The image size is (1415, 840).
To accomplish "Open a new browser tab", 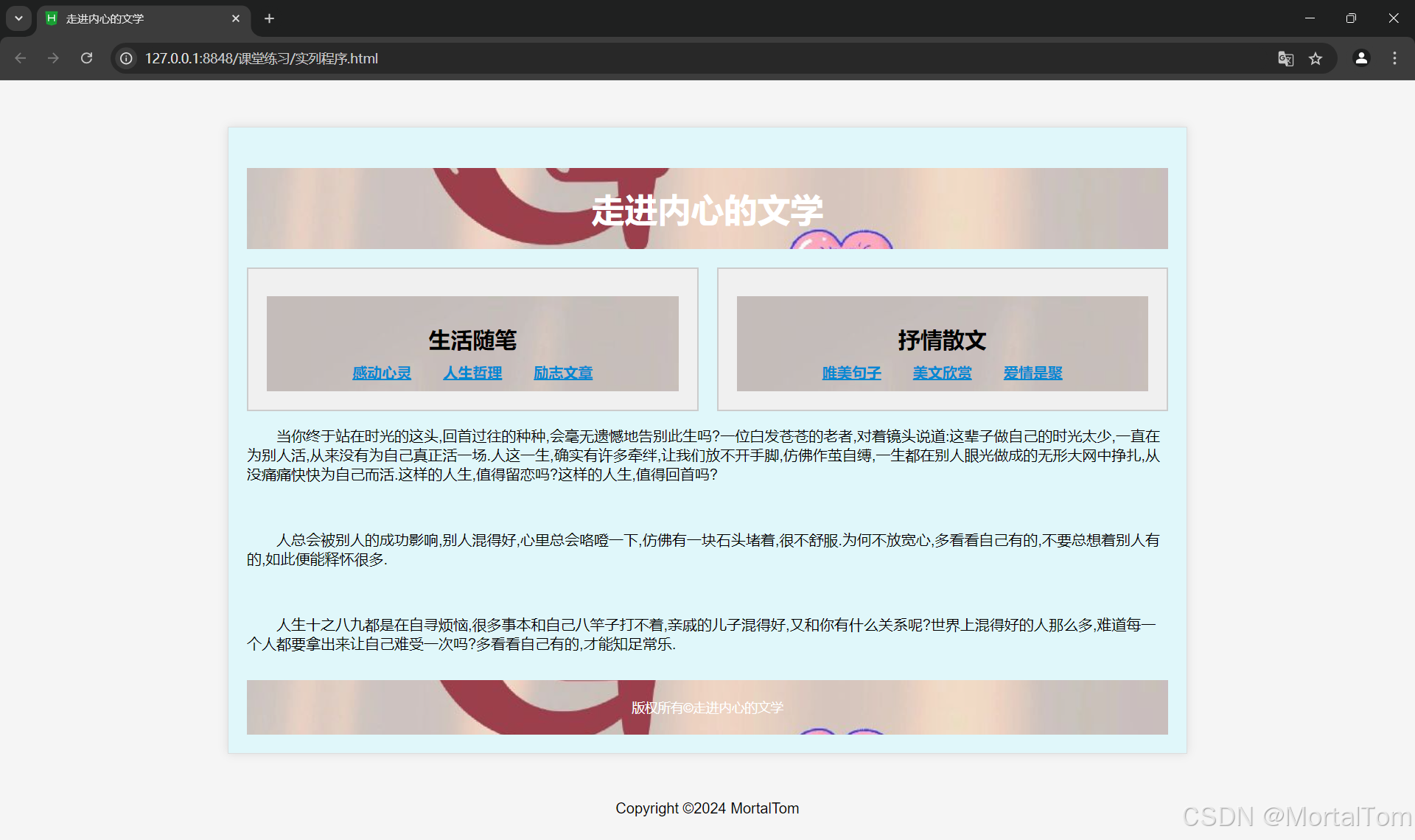I will click(x=269, y=18).
